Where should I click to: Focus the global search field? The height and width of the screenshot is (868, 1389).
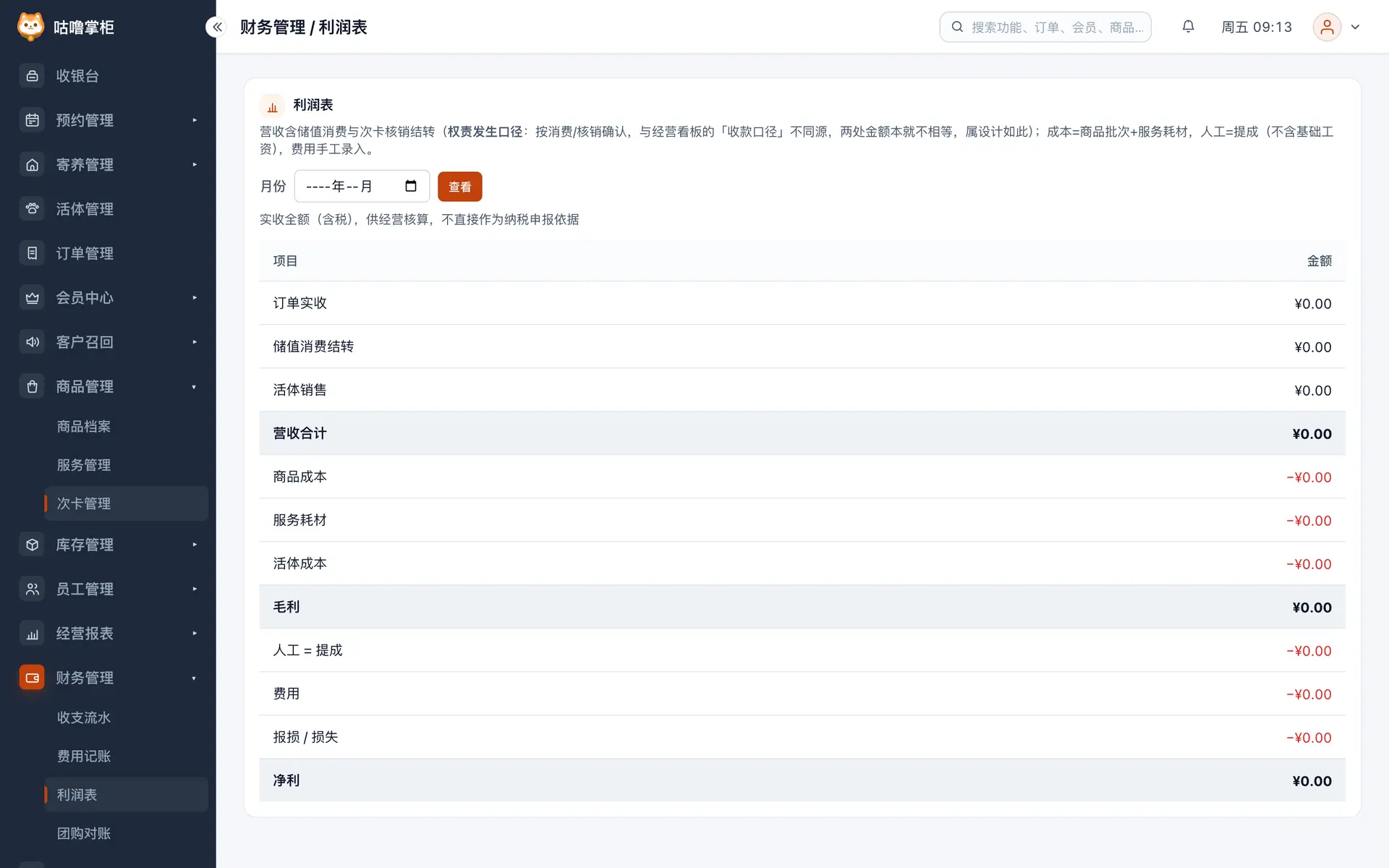[x=1045, y=27]
